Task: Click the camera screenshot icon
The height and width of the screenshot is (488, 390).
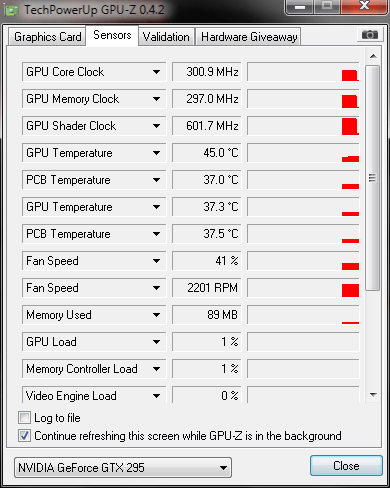Action: [x=370, y=35]
